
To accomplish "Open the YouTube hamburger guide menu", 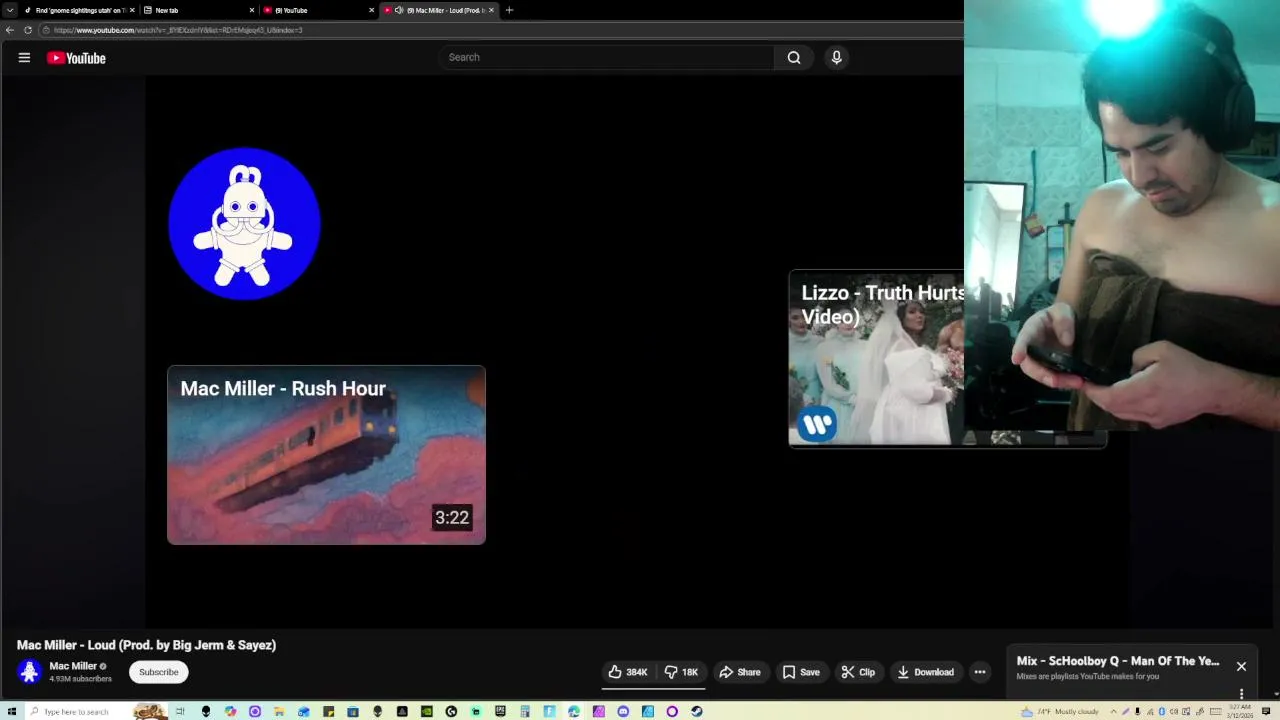I will (24, 58).
